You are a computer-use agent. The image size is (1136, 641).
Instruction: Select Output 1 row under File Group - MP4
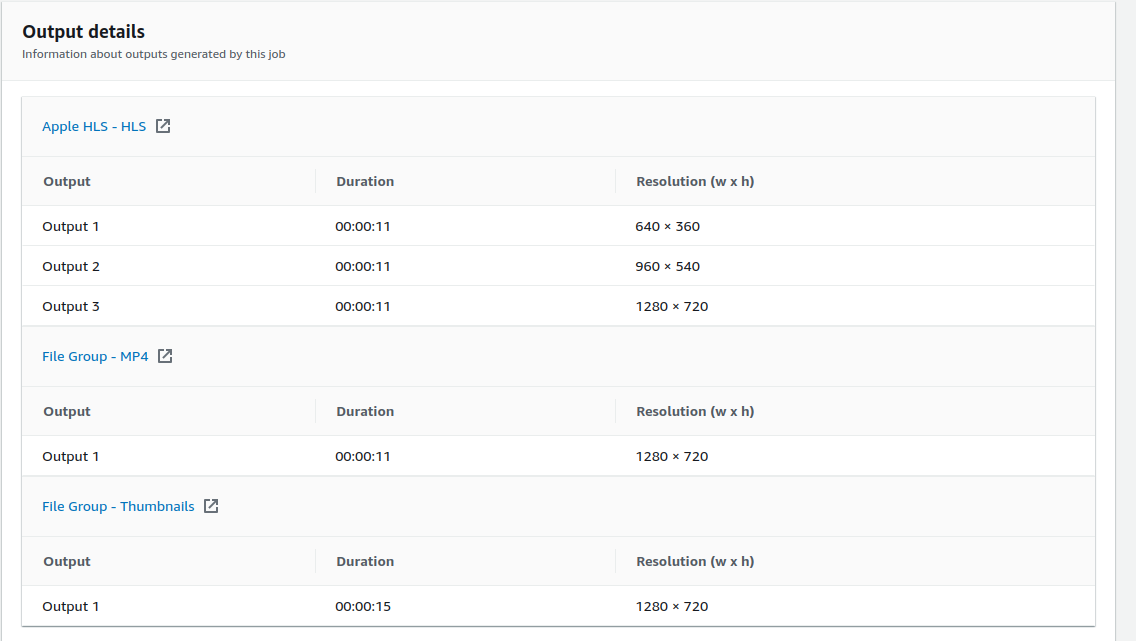[x=71, y=456]
